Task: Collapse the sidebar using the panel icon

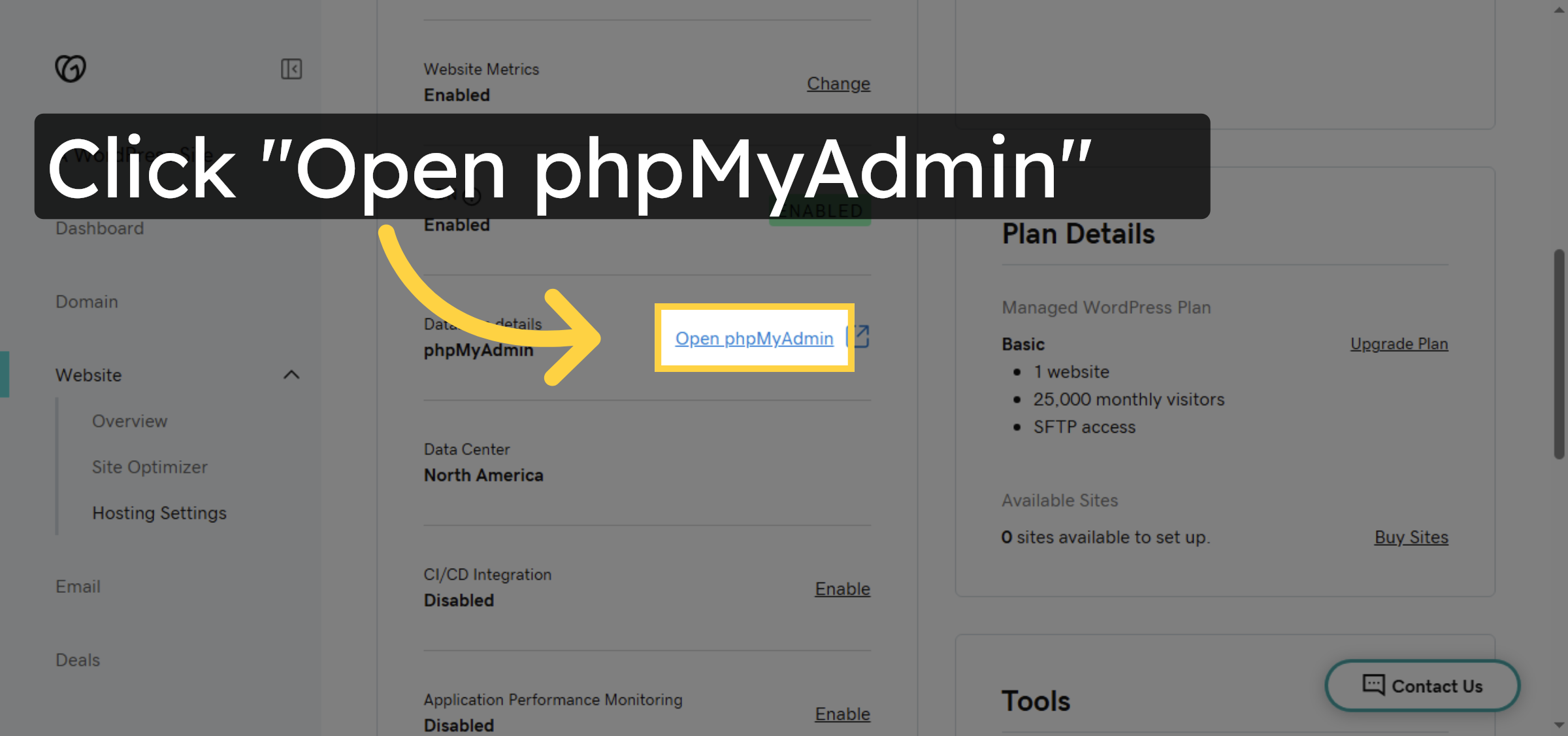Action: click(x=292, y=68)
